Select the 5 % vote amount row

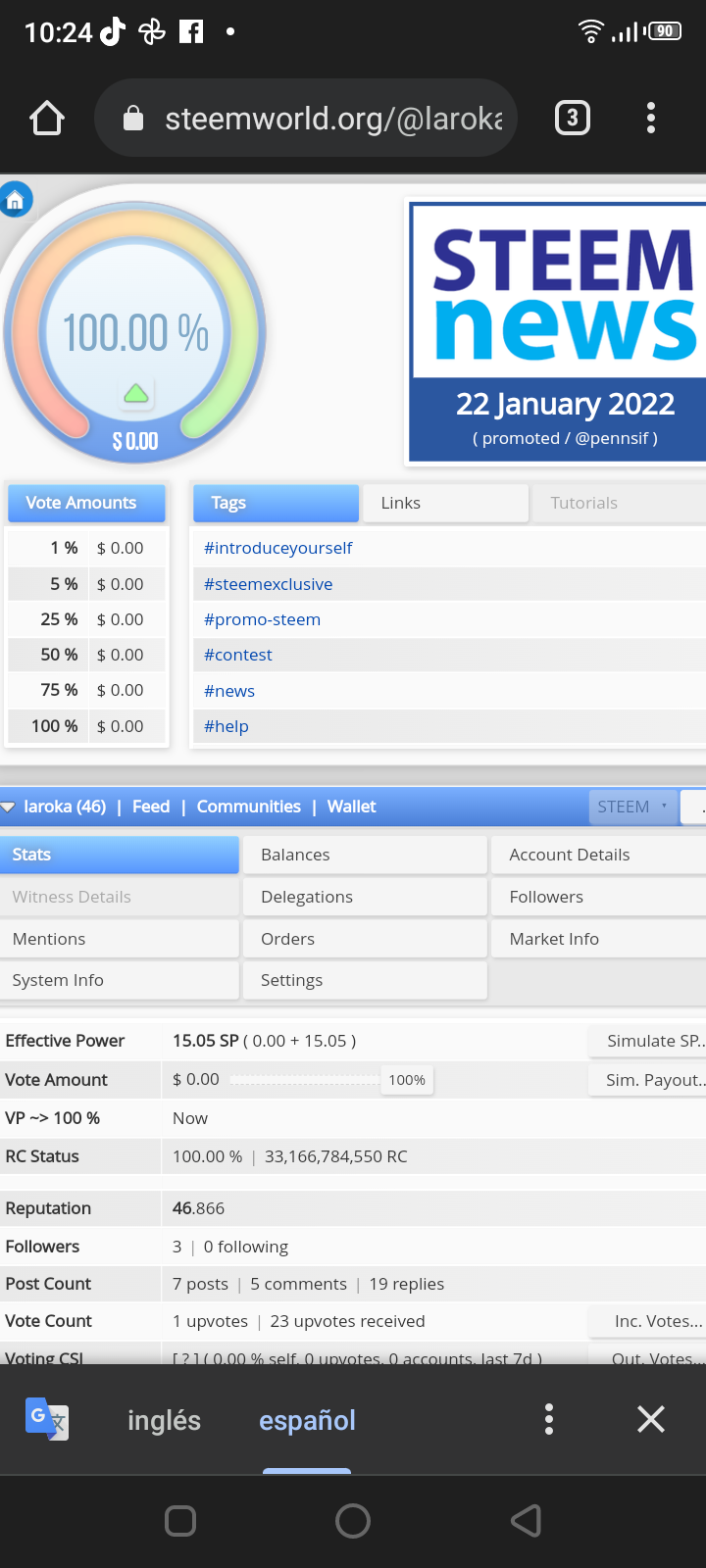tap(86, 584)
